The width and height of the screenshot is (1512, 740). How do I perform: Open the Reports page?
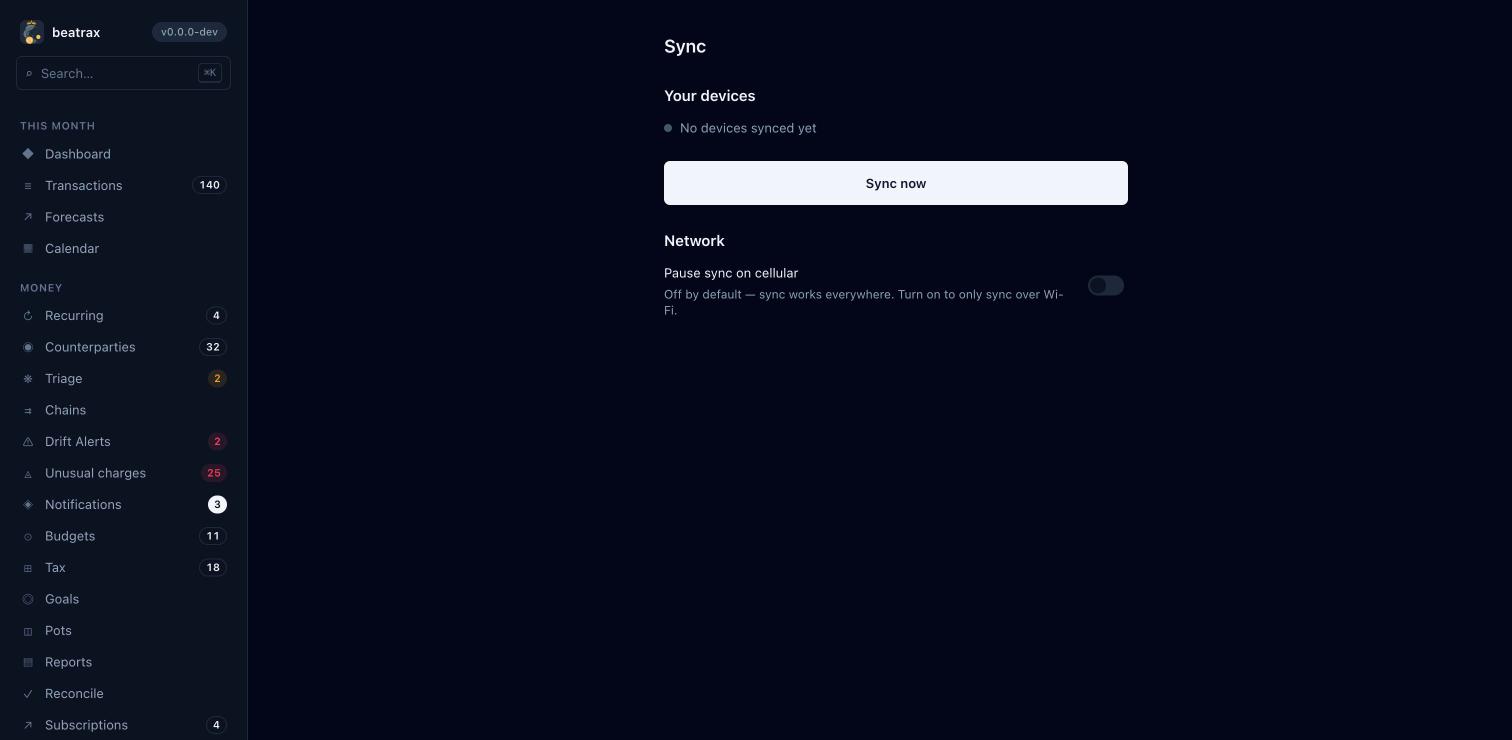click(124, 662)
